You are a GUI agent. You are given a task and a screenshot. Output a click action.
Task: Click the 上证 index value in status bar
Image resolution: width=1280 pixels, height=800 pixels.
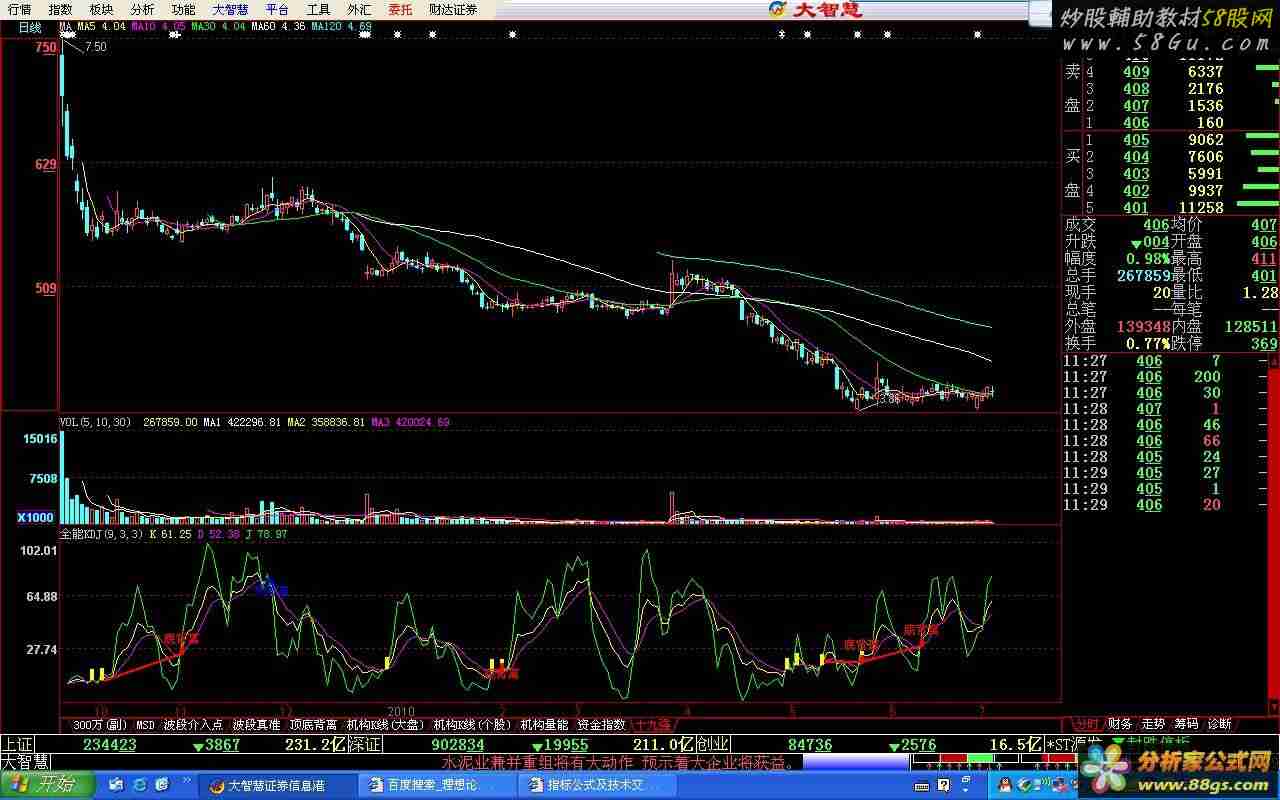coord(109,744)
